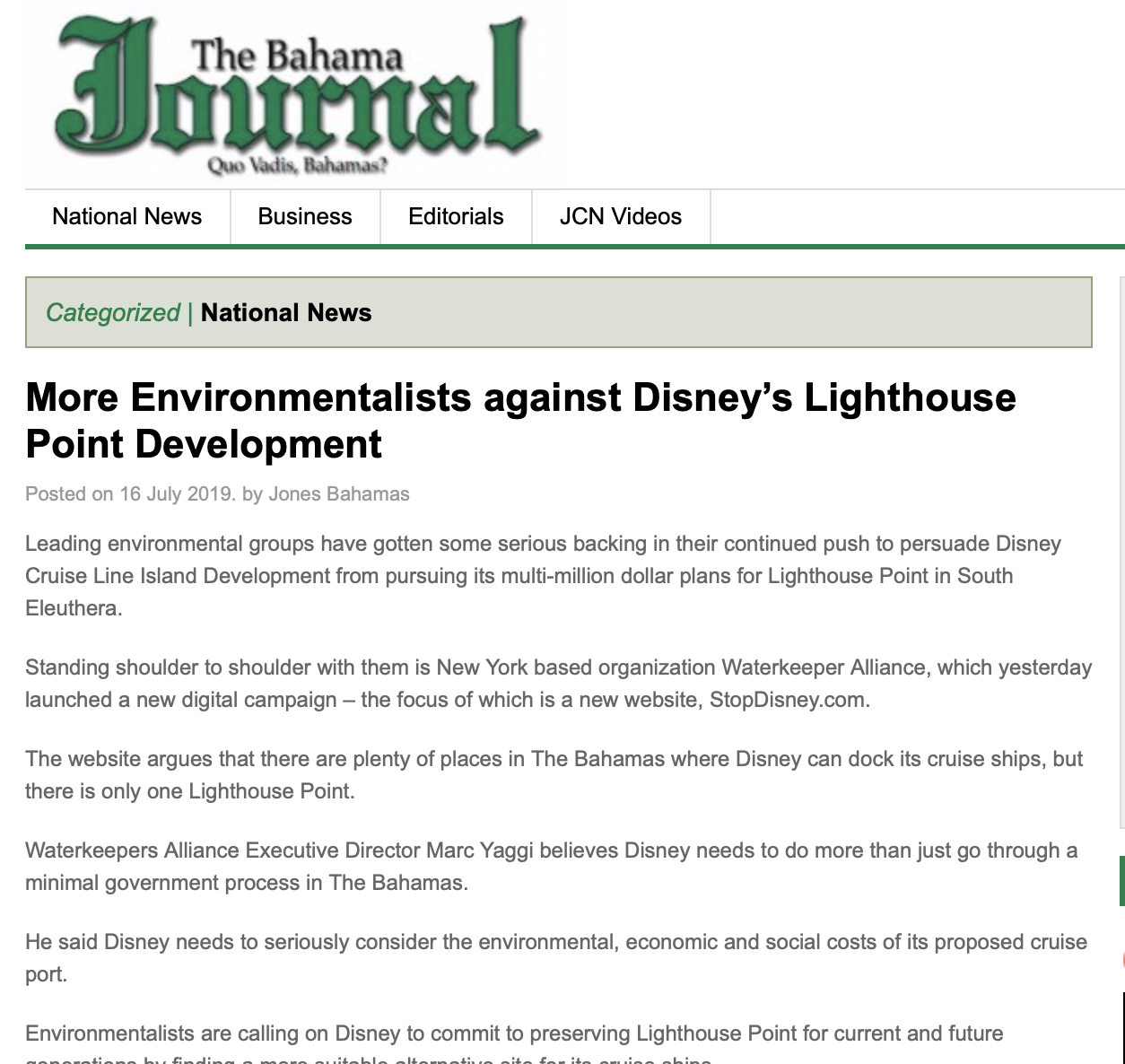The height and width of the screenshot is (1064, 1125).
Task: Click The Bahama Journal logo
Action: 298,95
